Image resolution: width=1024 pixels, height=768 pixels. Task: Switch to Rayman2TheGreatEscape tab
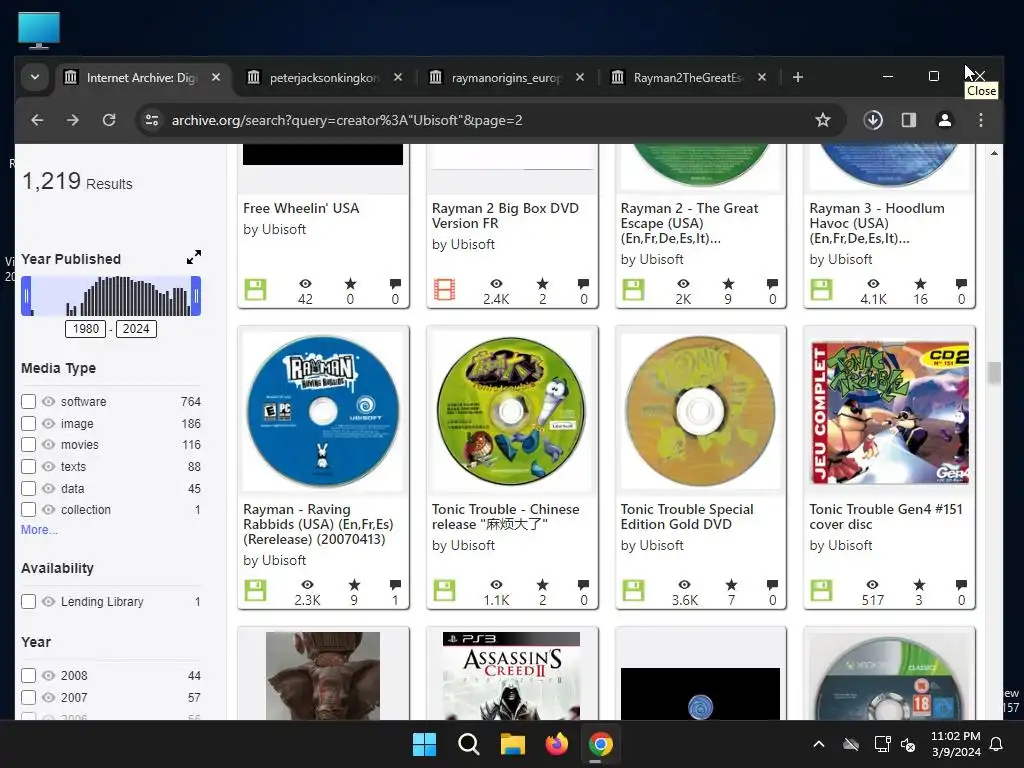pos(688,77)
